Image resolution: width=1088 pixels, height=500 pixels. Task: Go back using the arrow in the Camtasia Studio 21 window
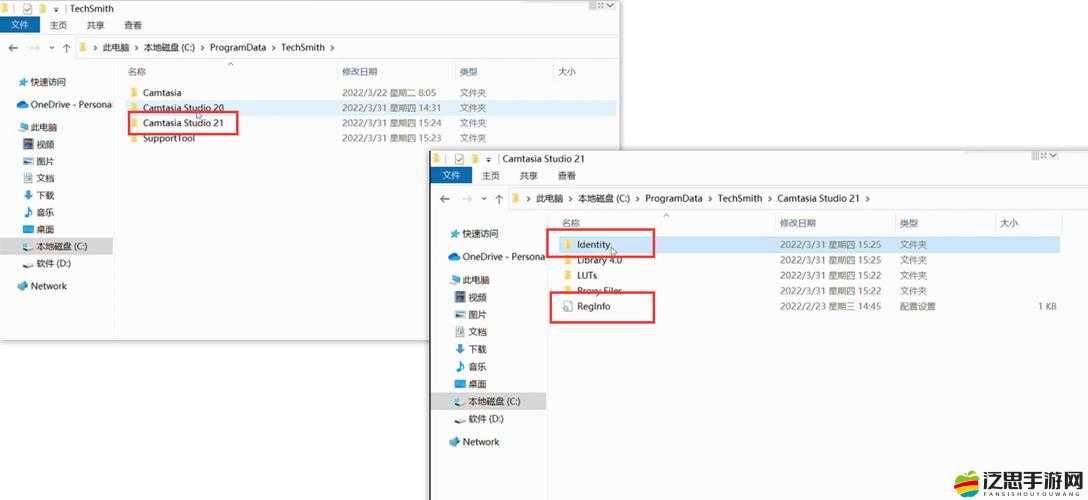pyautogui.click(x=445, y=198)
